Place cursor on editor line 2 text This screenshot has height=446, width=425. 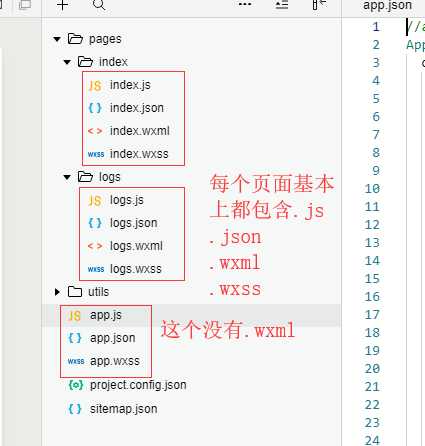[x=415, y=45]
